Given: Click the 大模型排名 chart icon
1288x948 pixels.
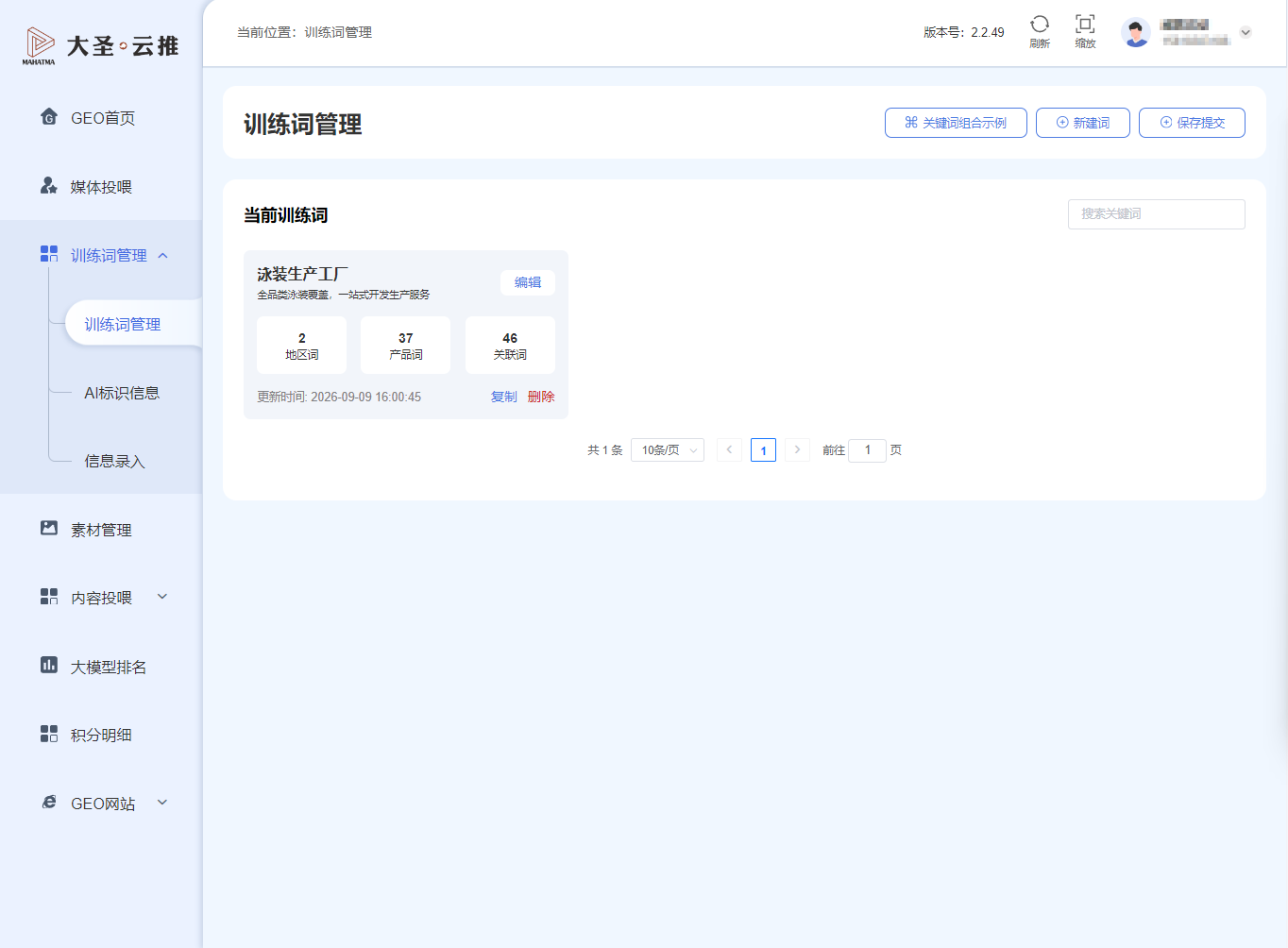Looking at the screenshot, I should 49,666.
